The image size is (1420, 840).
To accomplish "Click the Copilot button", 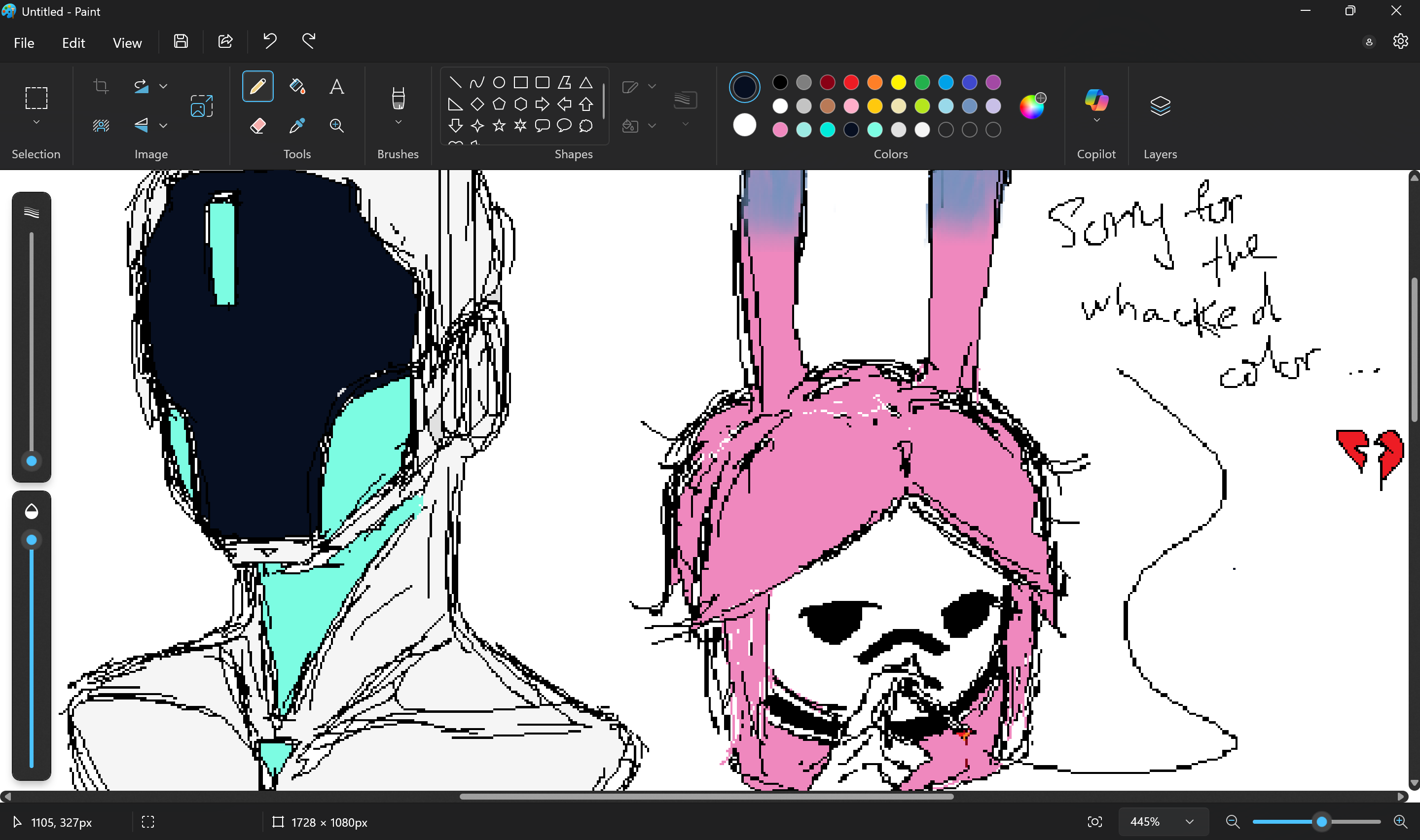I will coord(1096,101).
